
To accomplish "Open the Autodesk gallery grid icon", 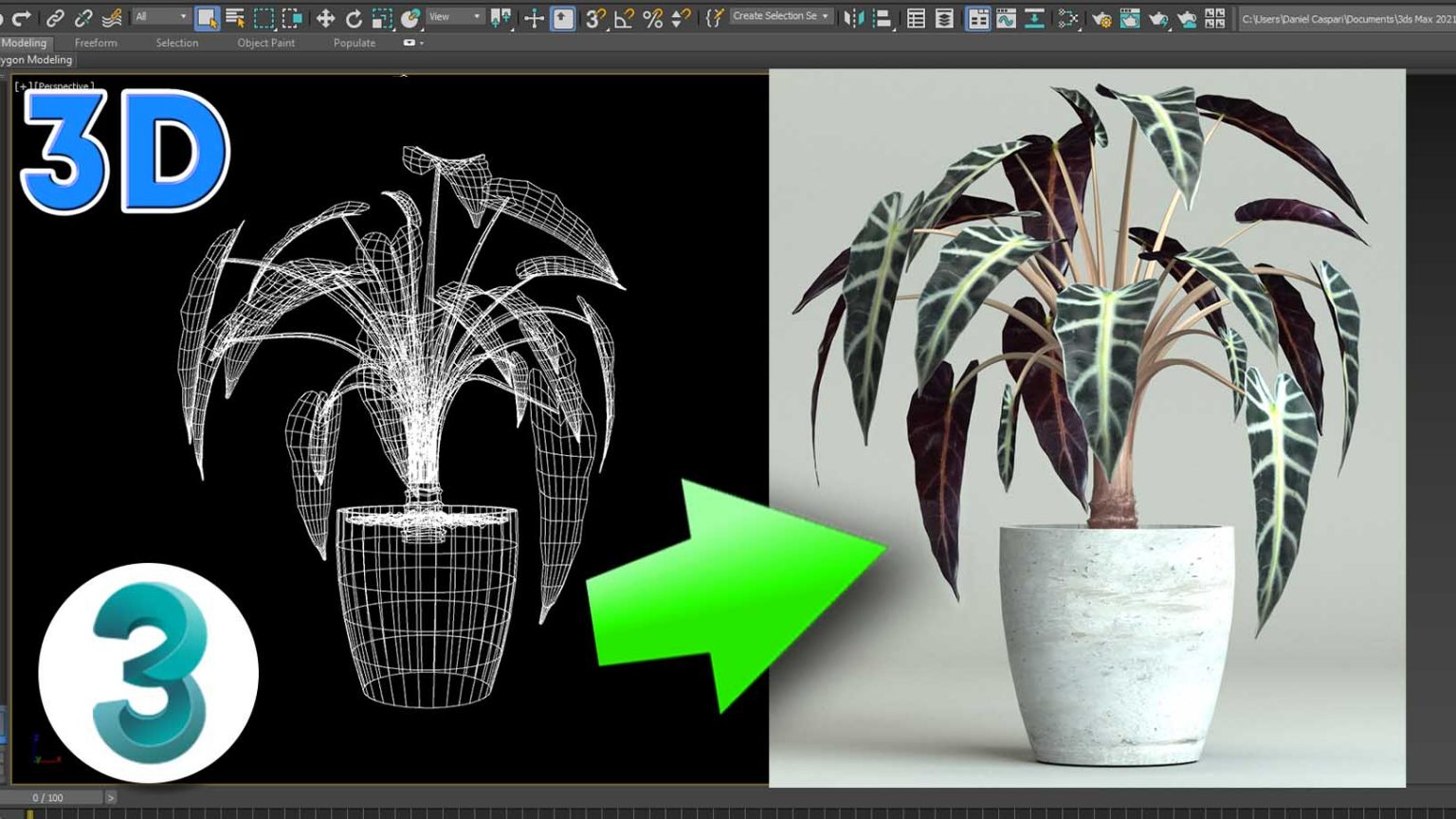I will [x=1215, y=17].
